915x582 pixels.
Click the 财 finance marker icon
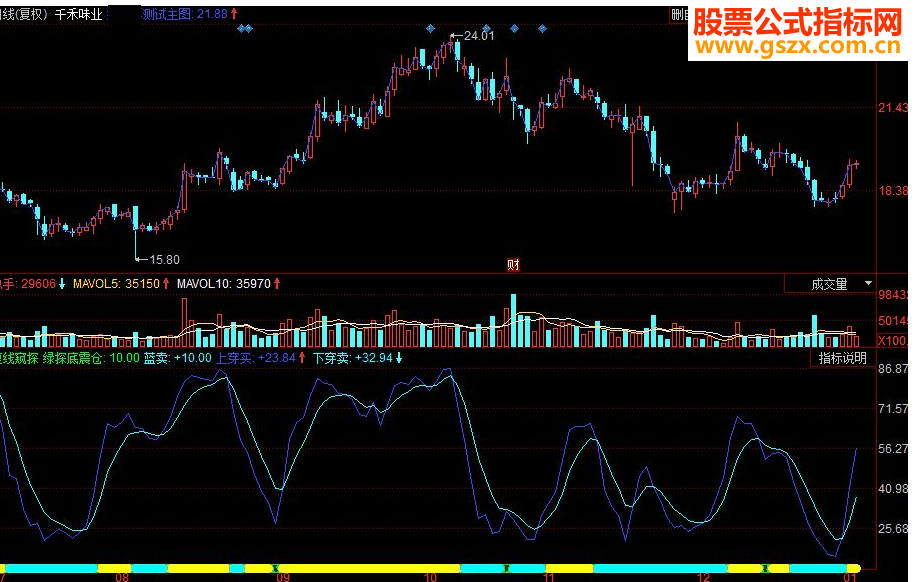click(513, 266)
